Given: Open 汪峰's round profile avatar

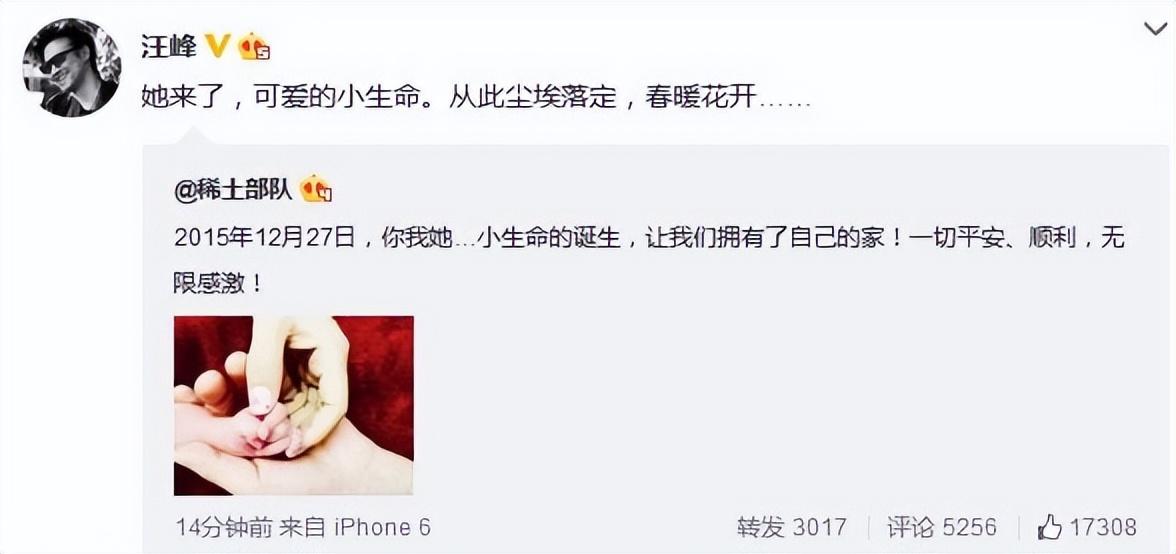Looking at the screenshot, I should pyautogui.click(x=72, y=67).
